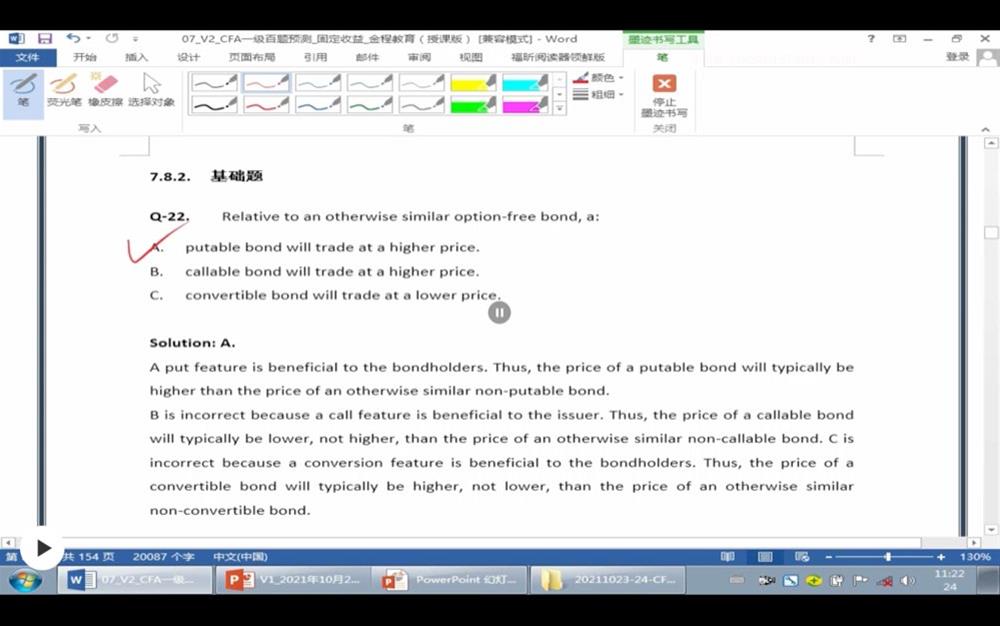Open the Windows Start button

pyautogui.click(x=25, y=580)
